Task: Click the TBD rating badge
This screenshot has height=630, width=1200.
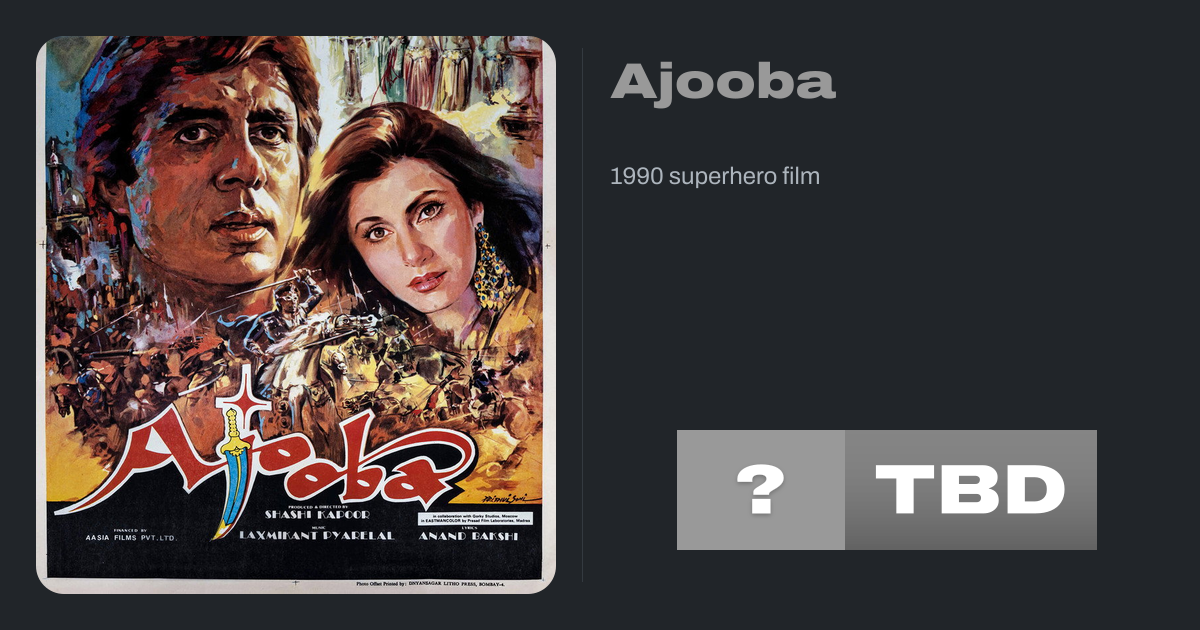Action: (971, 490)
